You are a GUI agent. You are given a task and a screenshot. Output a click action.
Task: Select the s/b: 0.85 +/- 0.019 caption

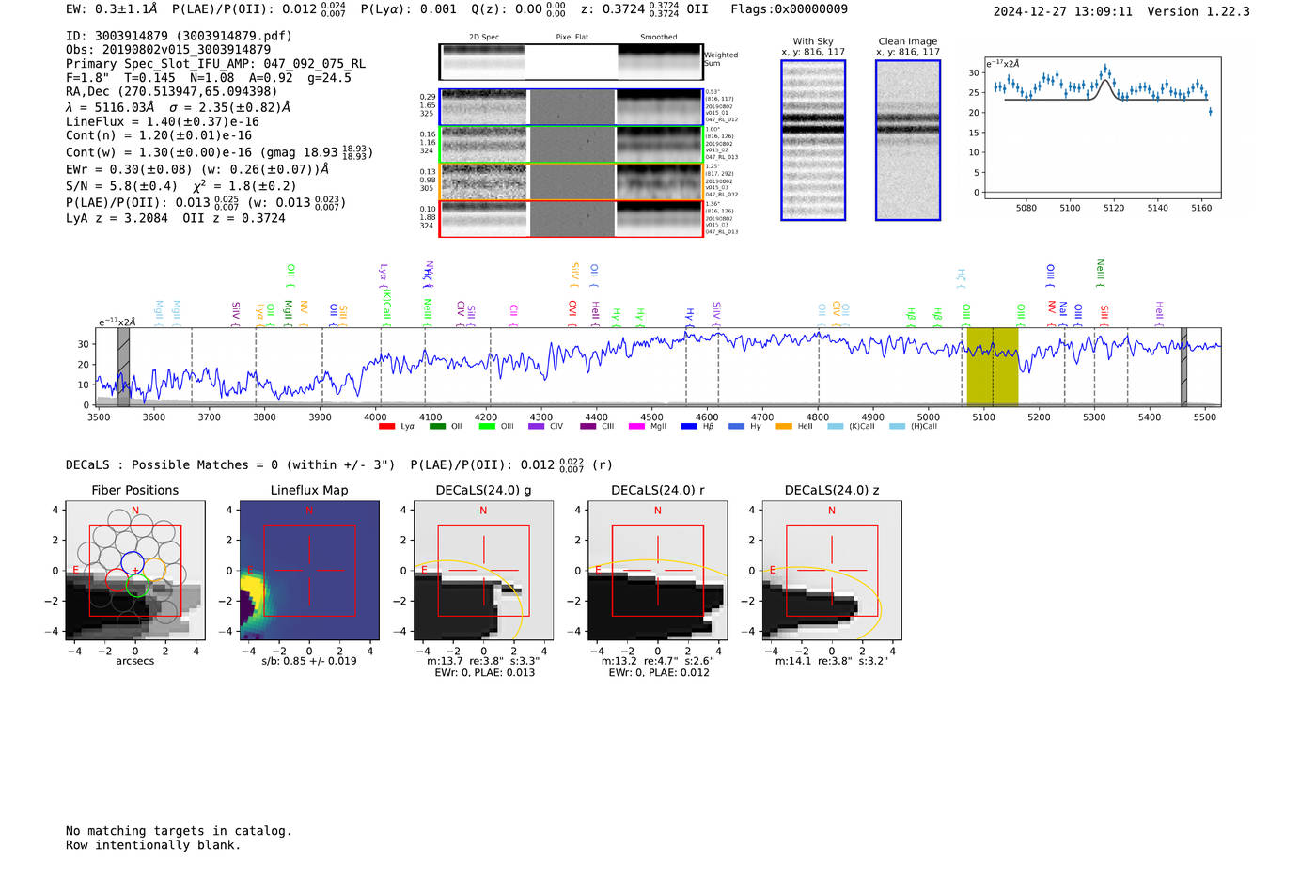point(309,661)
